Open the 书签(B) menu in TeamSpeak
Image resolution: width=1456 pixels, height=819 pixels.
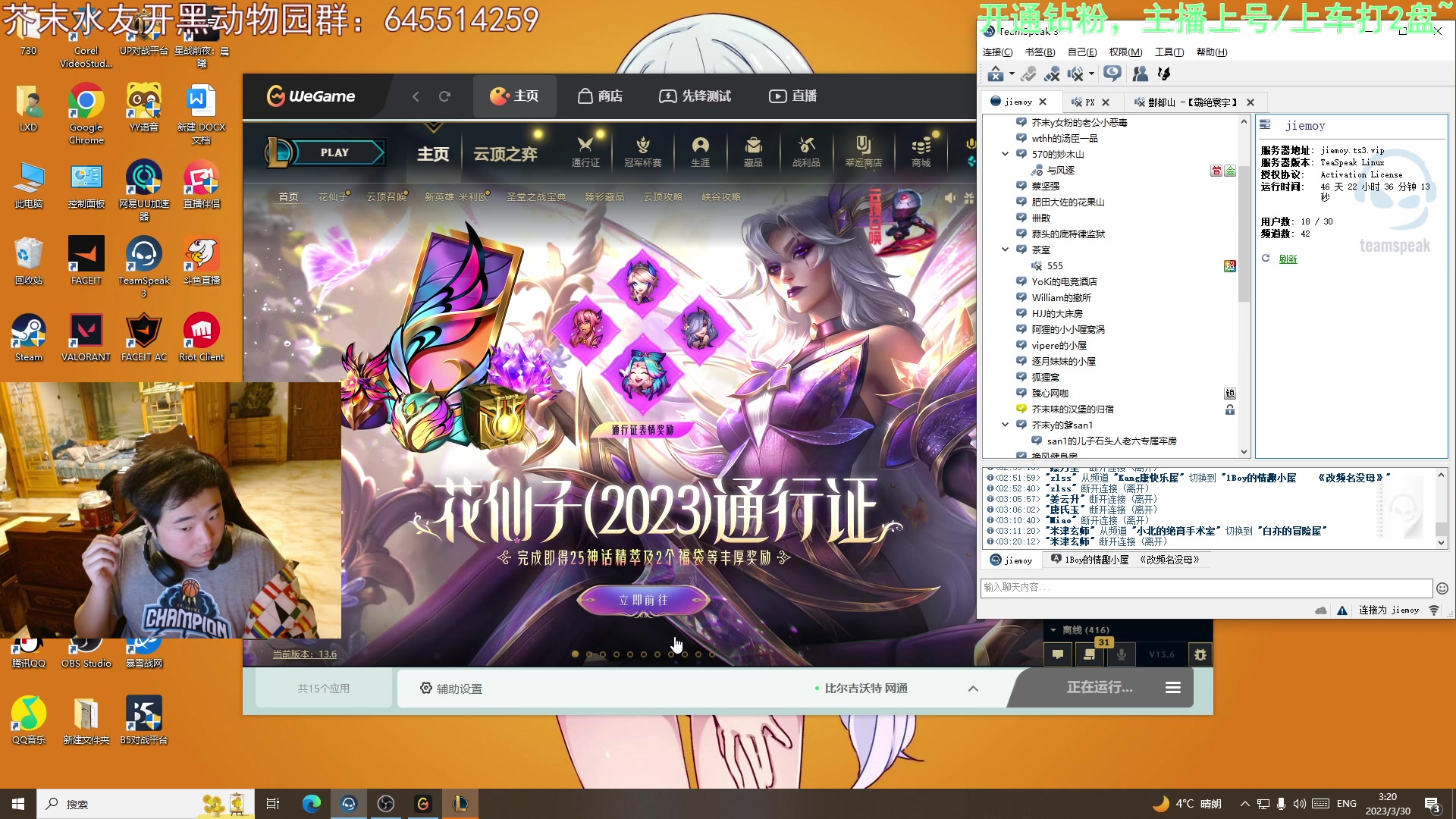click(x=1040, y=52)
